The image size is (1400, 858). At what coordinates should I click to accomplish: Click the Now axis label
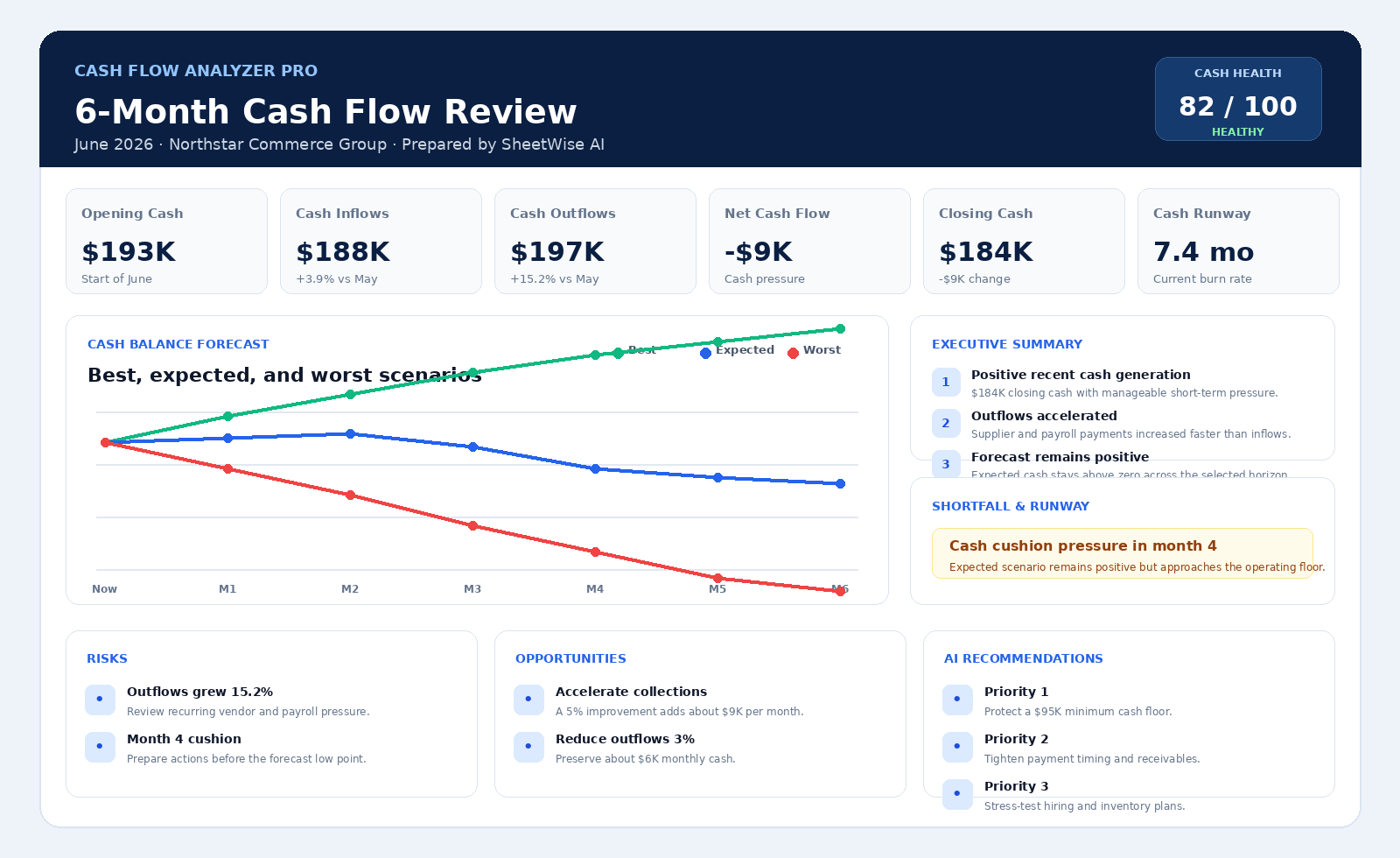pos(104,589)
